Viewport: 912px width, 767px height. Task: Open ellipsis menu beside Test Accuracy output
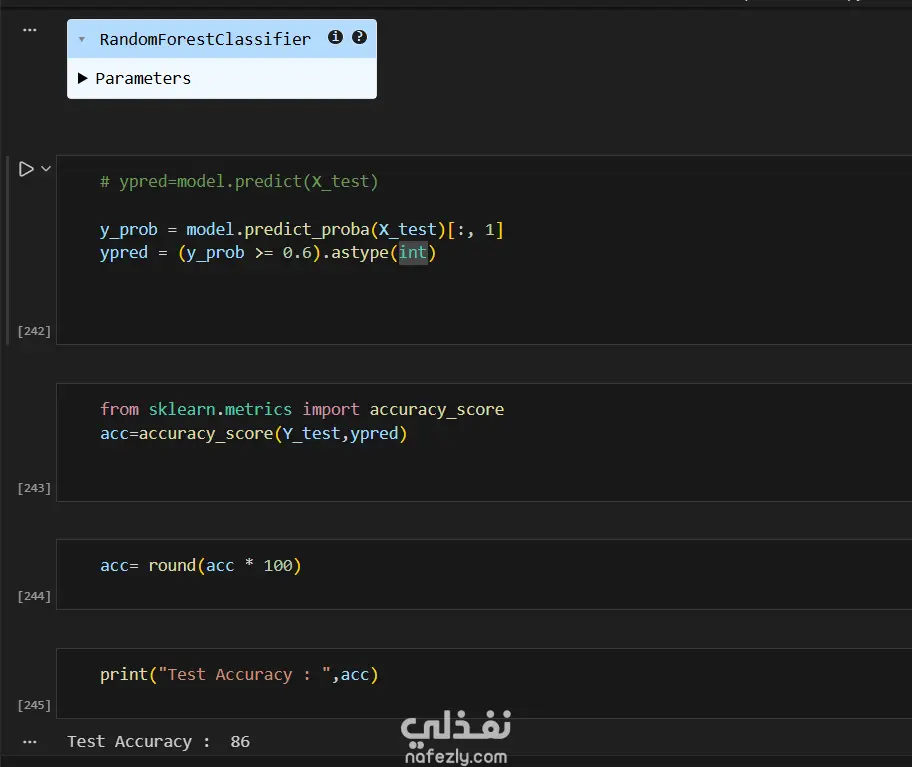tap(29, 742)
